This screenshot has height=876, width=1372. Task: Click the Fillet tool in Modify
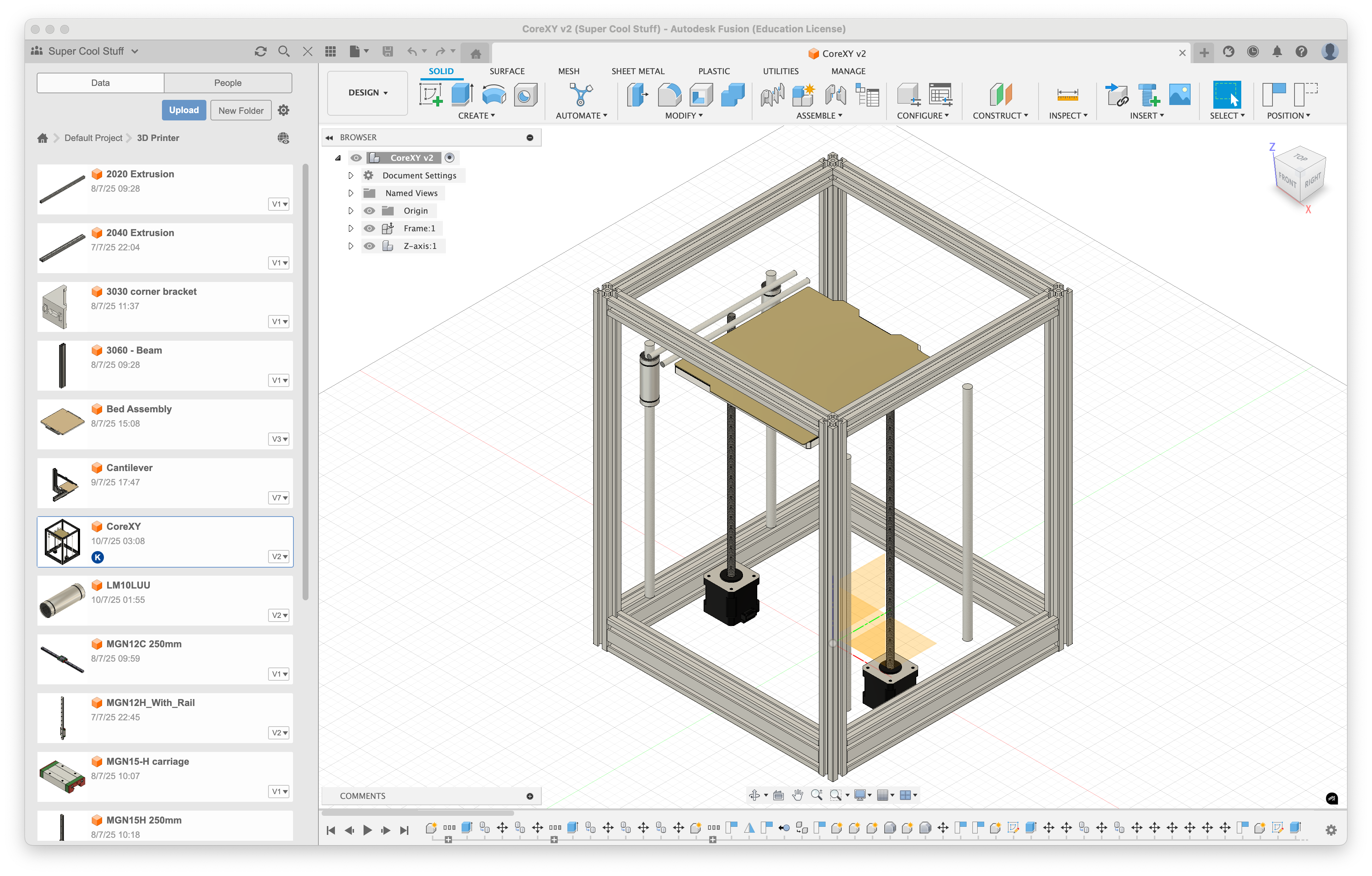[669, 95]
